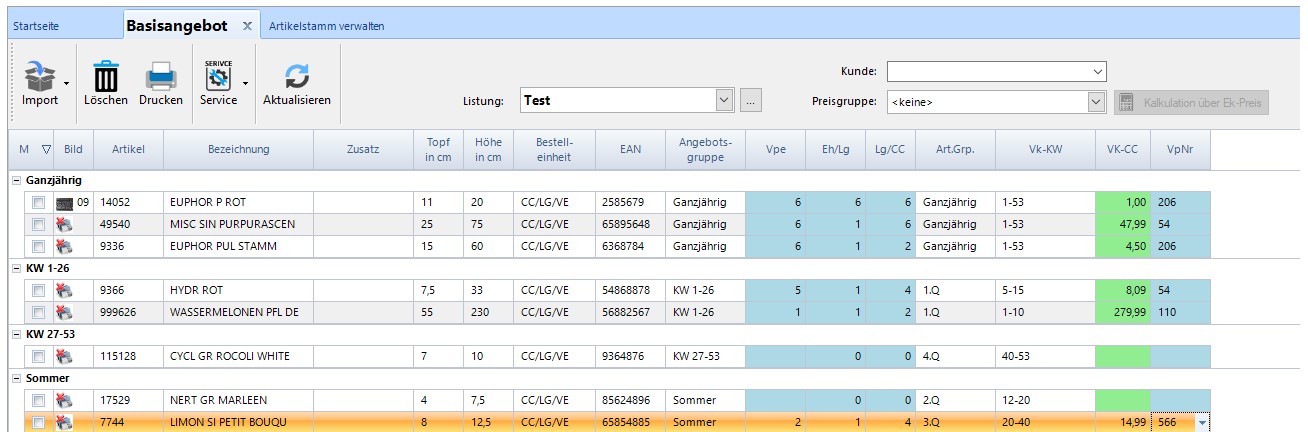Click the Aktualisieren refresh icon
Viewport: 1308px width, 432px height.
pos(296,75)
